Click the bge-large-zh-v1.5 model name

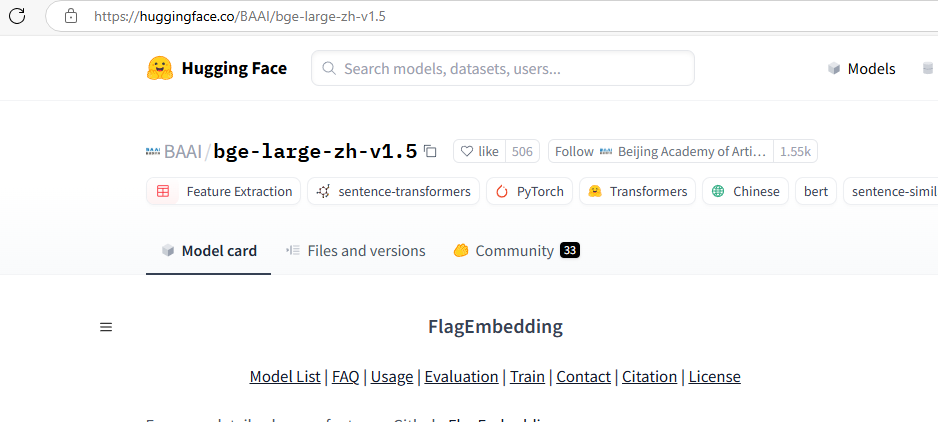click(x=315, y=151)
